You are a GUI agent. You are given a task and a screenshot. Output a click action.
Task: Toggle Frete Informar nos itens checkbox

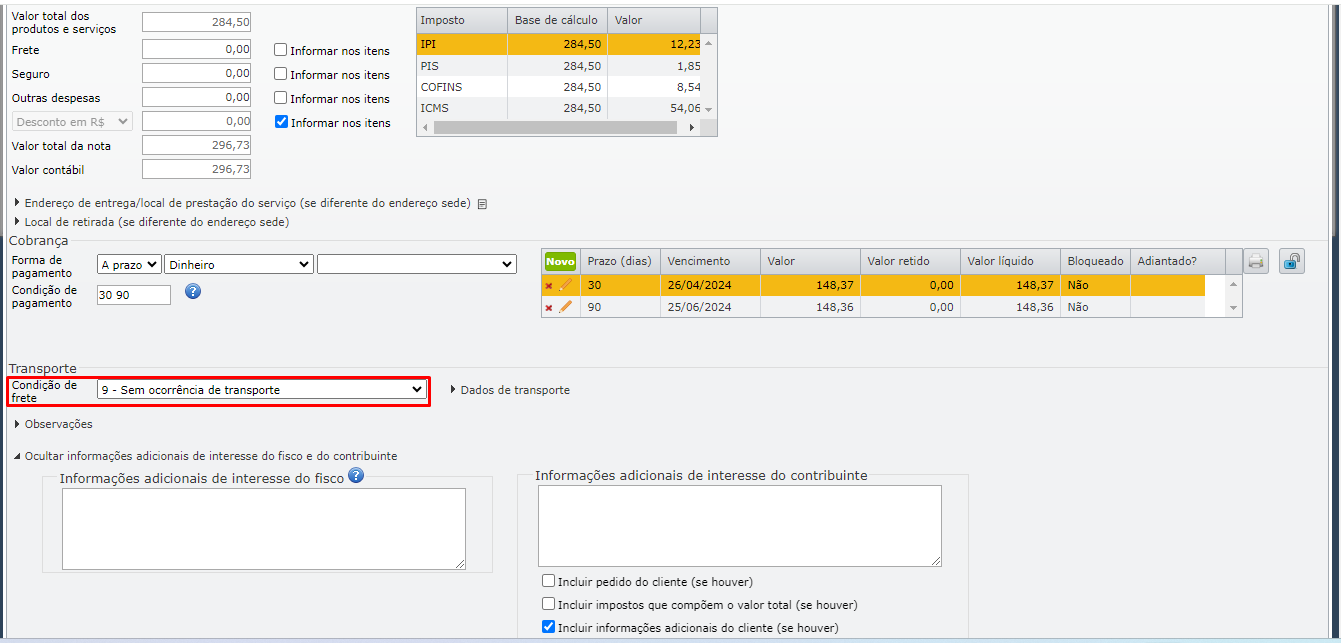281,50
